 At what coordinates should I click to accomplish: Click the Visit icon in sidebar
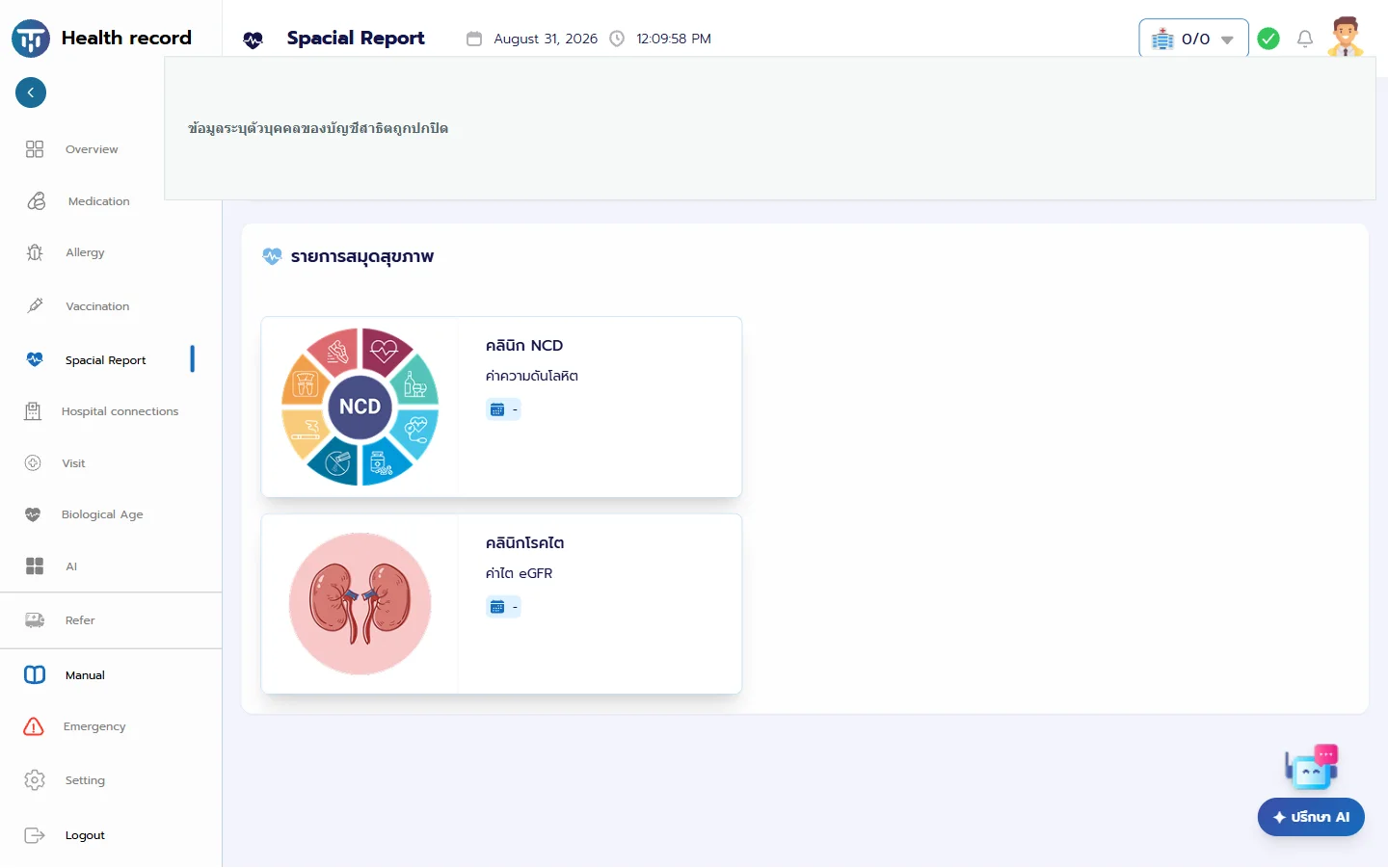click(x=33, y=463)
